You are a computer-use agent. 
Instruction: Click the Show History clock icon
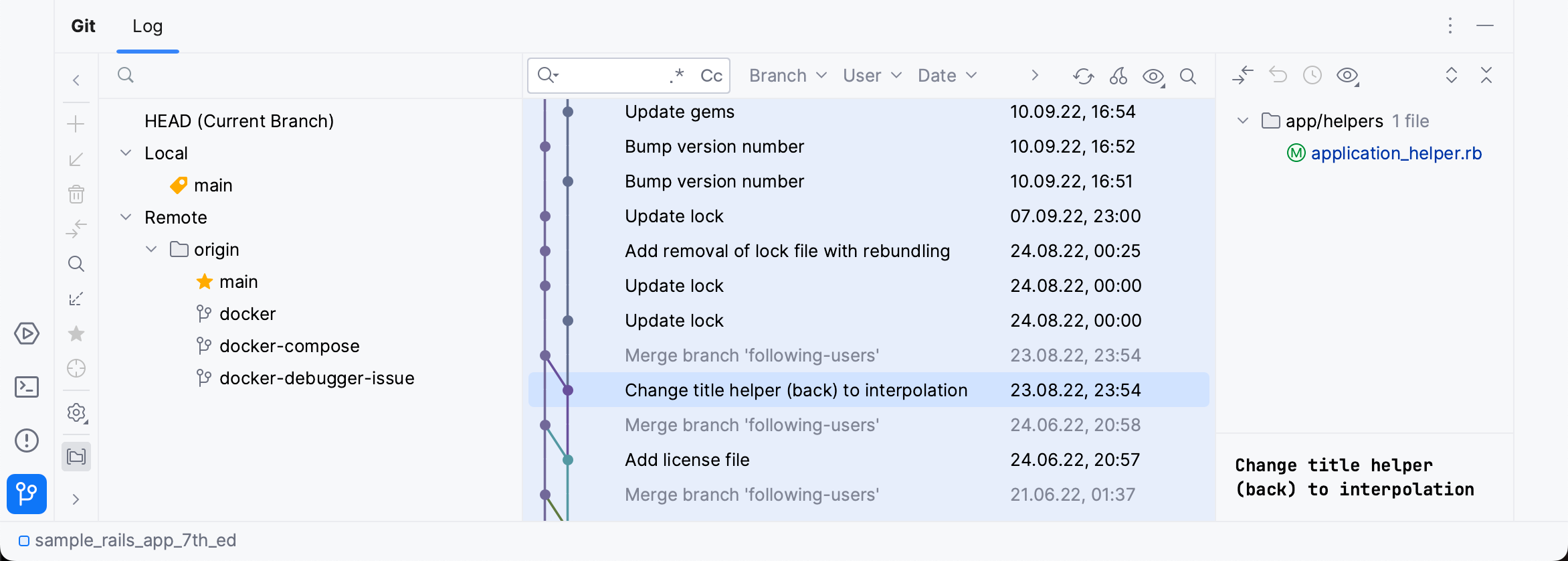[1312, 75]
